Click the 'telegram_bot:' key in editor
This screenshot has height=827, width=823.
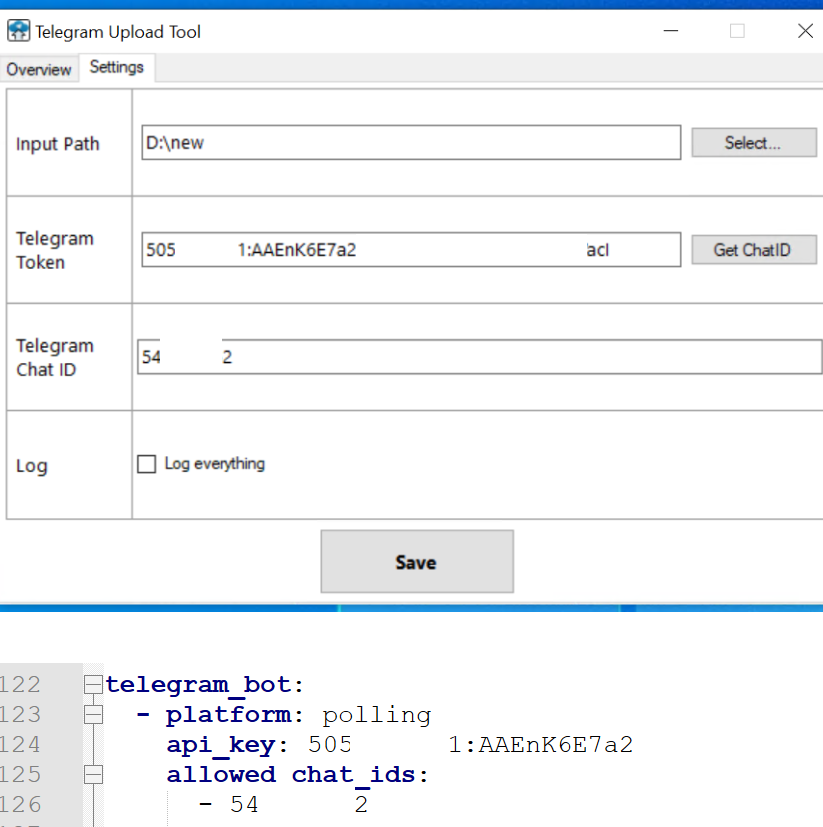(x=205, y=685)
